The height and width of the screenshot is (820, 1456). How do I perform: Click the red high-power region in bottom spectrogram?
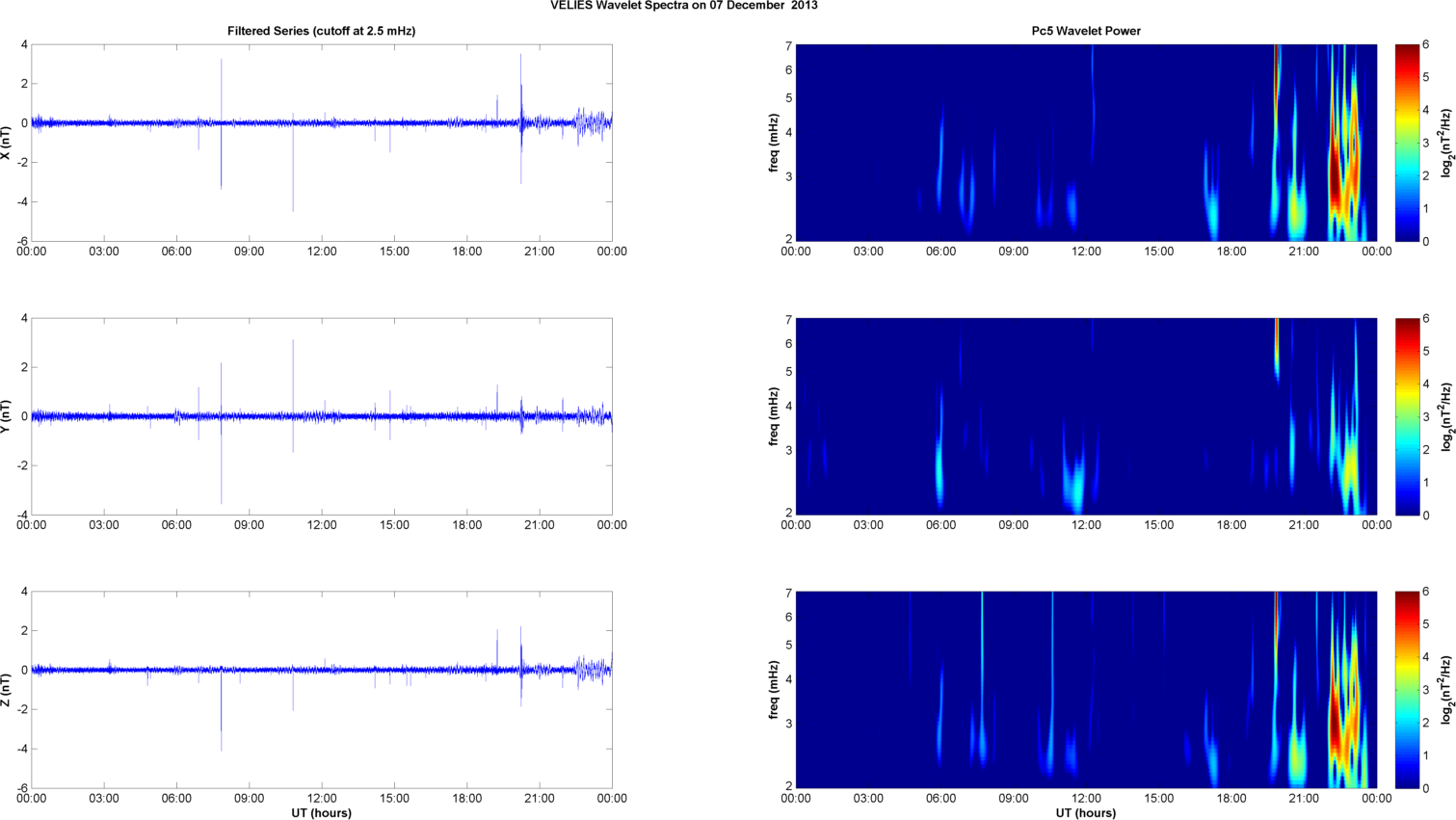(x=1336, y=725)
